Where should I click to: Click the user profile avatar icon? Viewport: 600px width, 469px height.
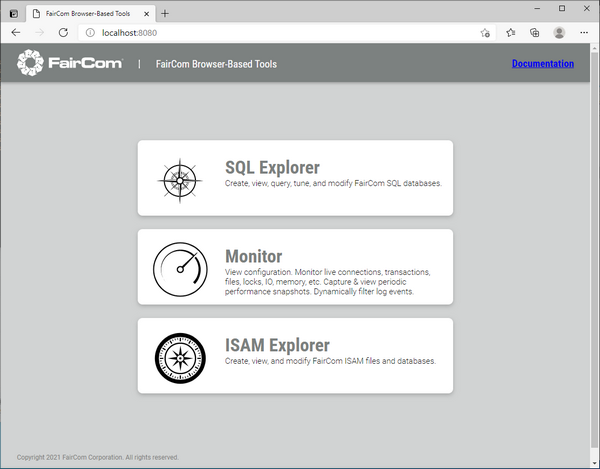[558, 32]
